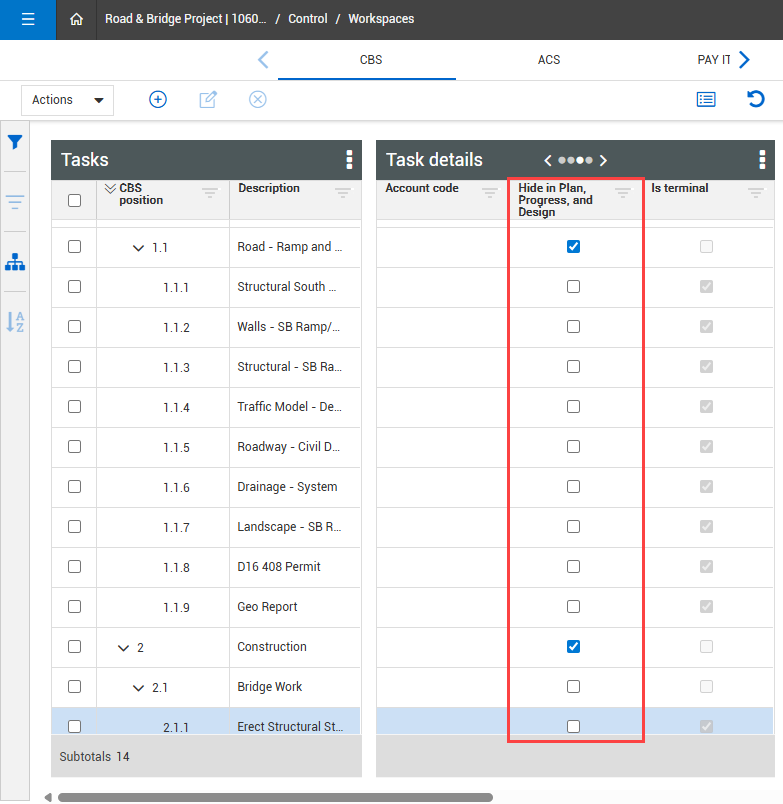Image resolution: width=783 pixels, height=804 pixels.
Task: Click the refresh arrow icon
Action: point(756,99)
